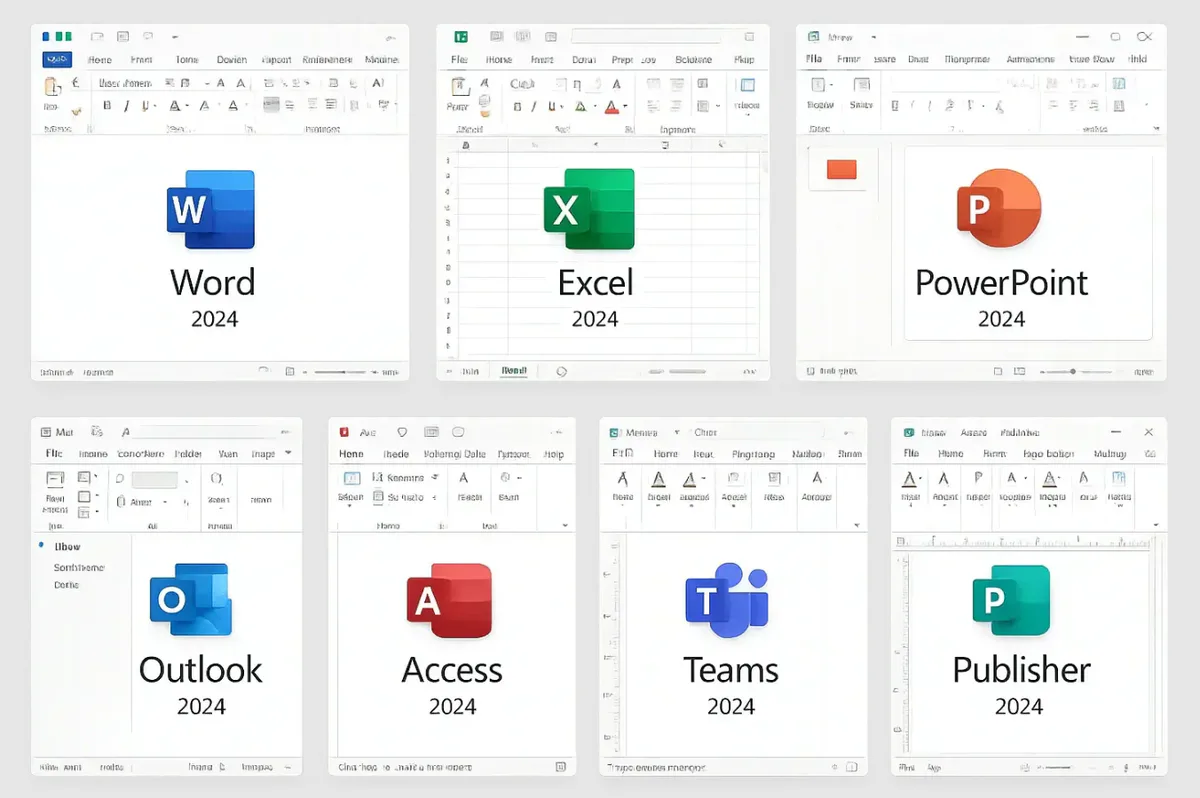
Task: Click the Save icon in Excel's Quick Access Toolbar
Action: click(498, 34)
